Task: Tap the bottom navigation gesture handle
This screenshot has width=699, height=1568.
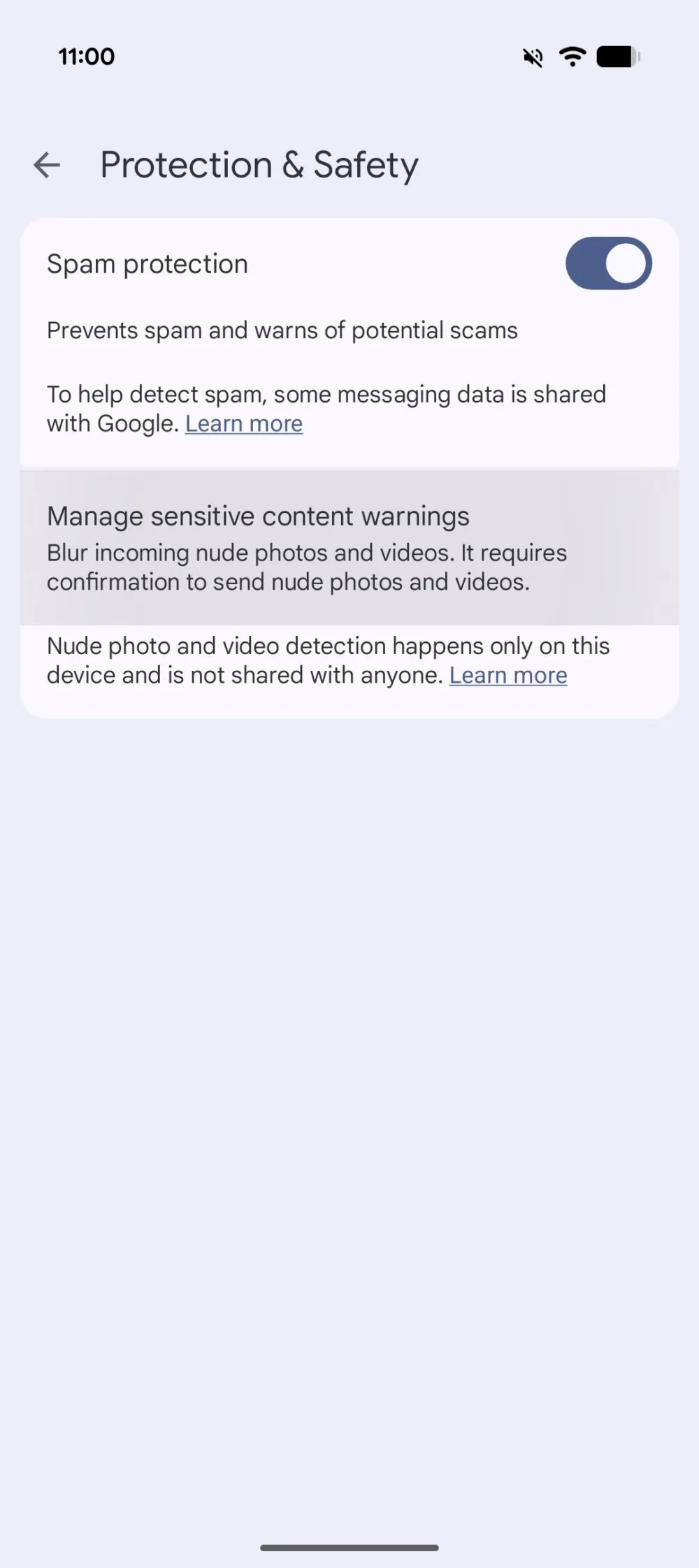Action: click(x=349, y=1548)
